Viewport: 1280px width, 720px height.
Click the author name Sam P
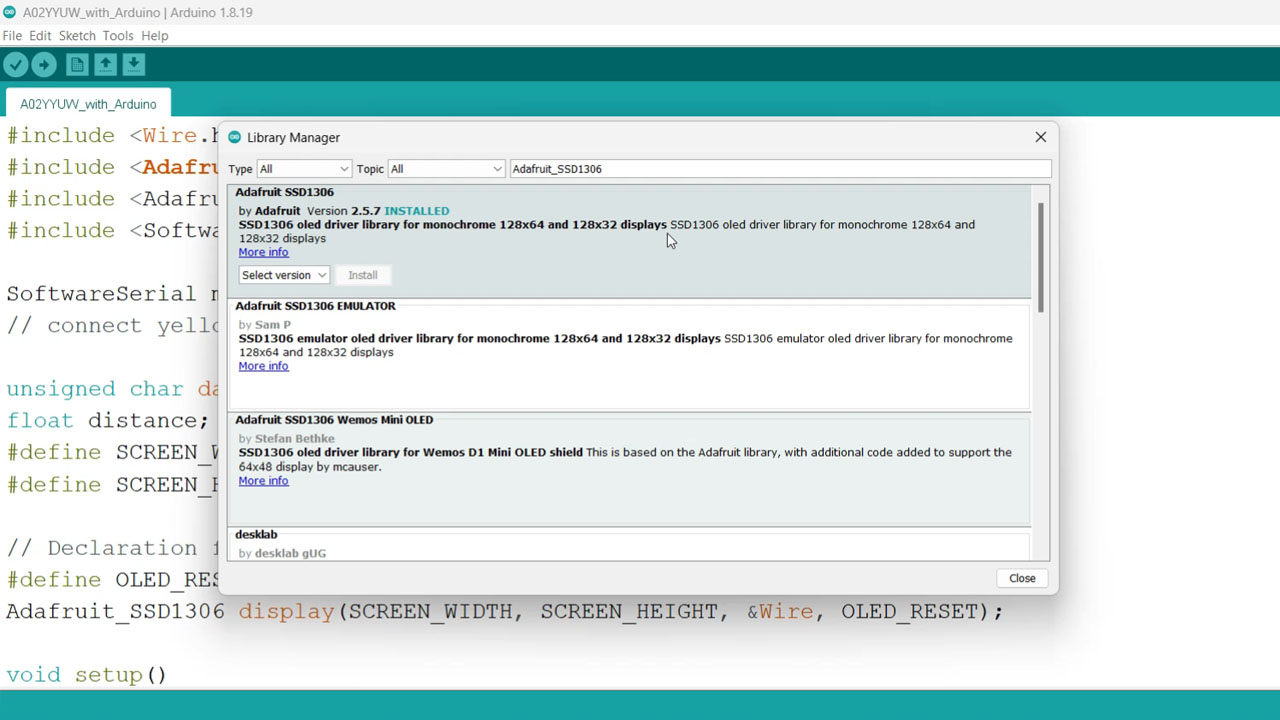point(273,325)
